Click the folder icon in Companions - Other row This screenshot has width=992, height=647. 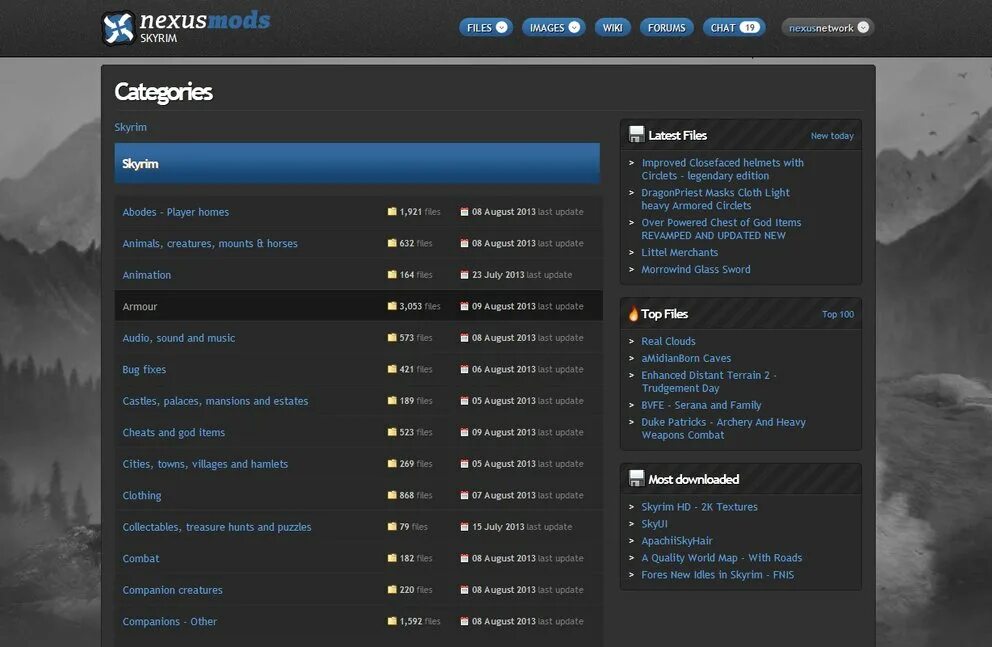pos(392,621)
